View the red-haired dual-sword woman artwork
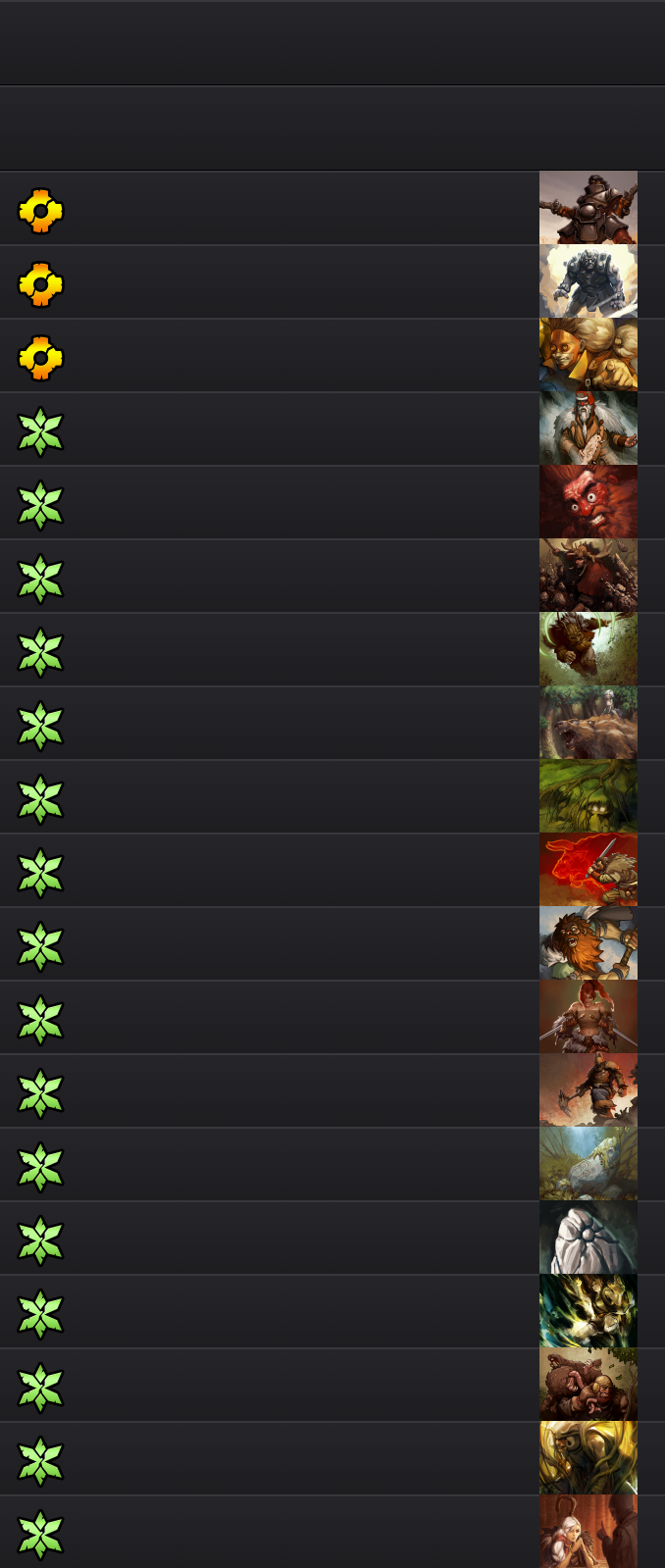Viewport: 665px width, 1568px height. tap(588, 1017)
